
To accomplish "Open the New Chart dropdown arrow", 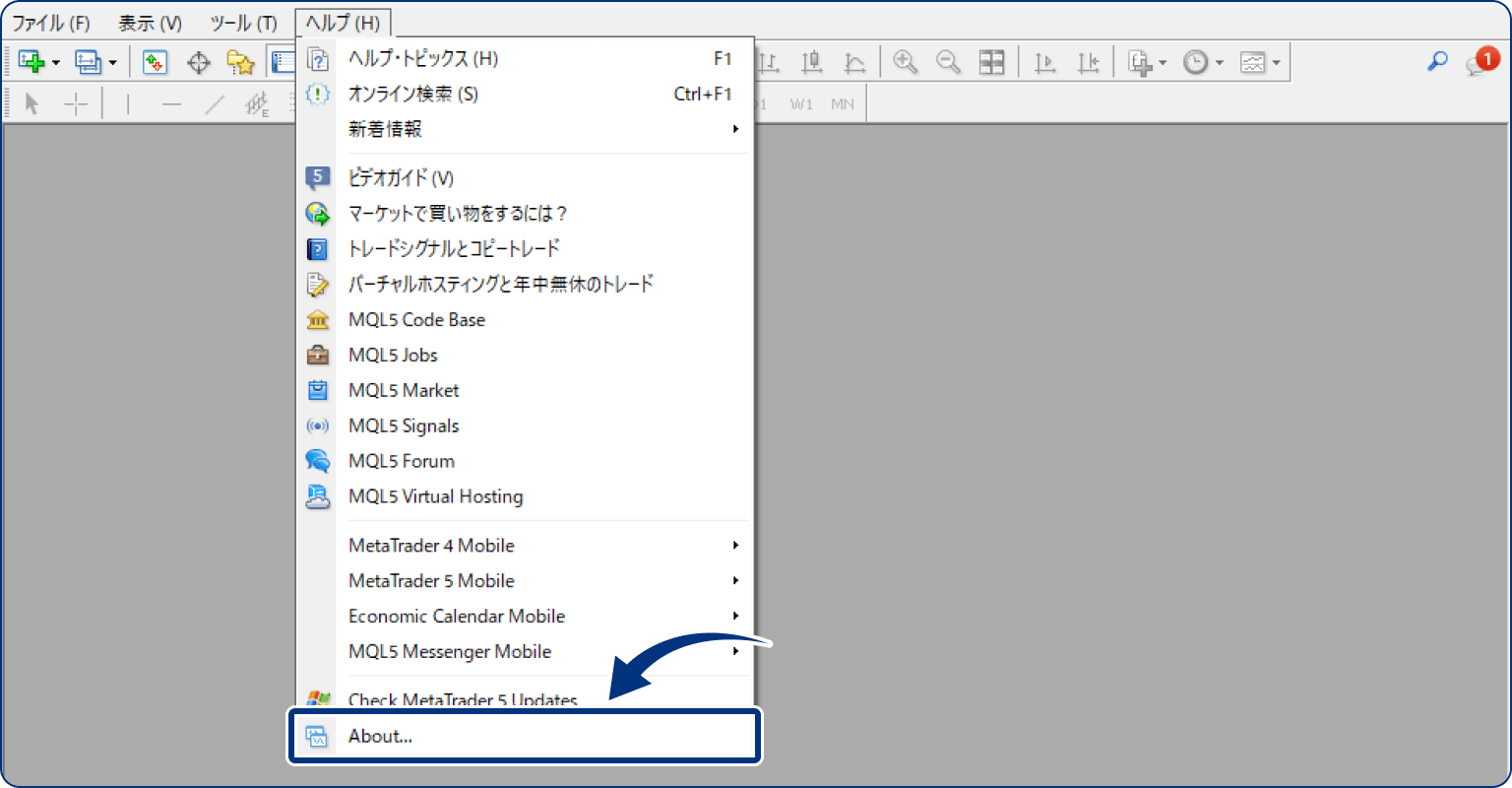I will point(56,63).
